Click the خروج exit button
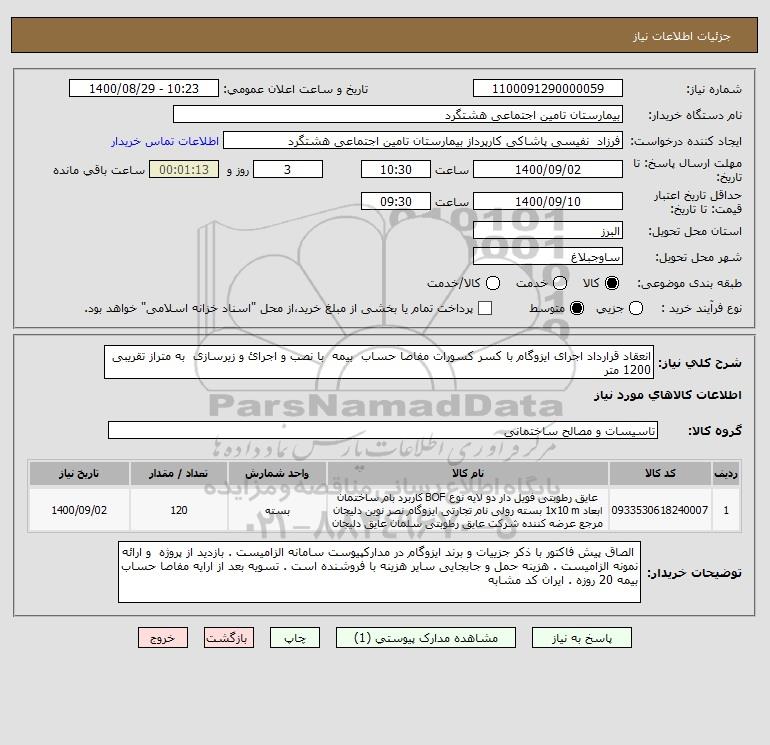 pyautogui.click(x=163, y=638)
